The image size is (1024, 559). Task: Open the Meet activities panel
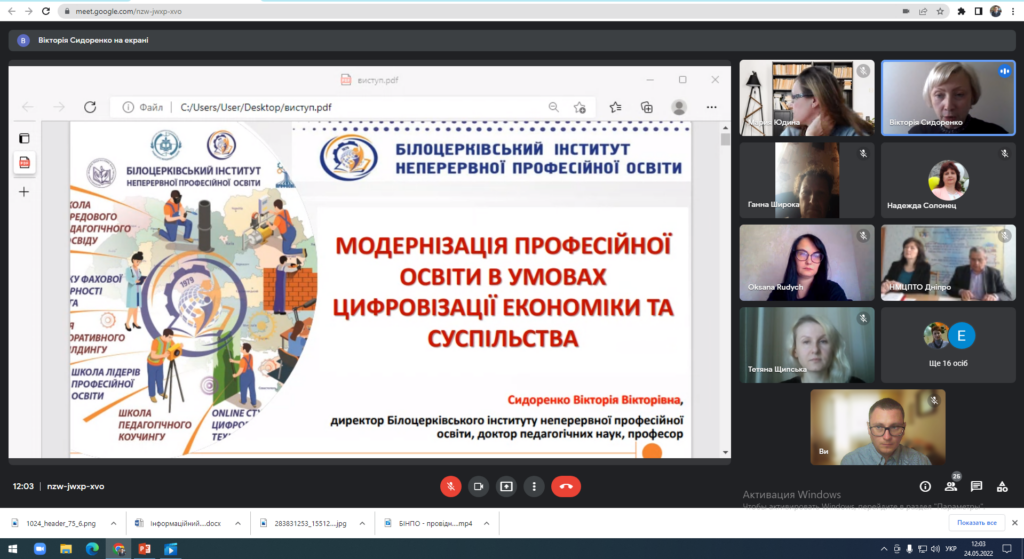coord(1003,486)
